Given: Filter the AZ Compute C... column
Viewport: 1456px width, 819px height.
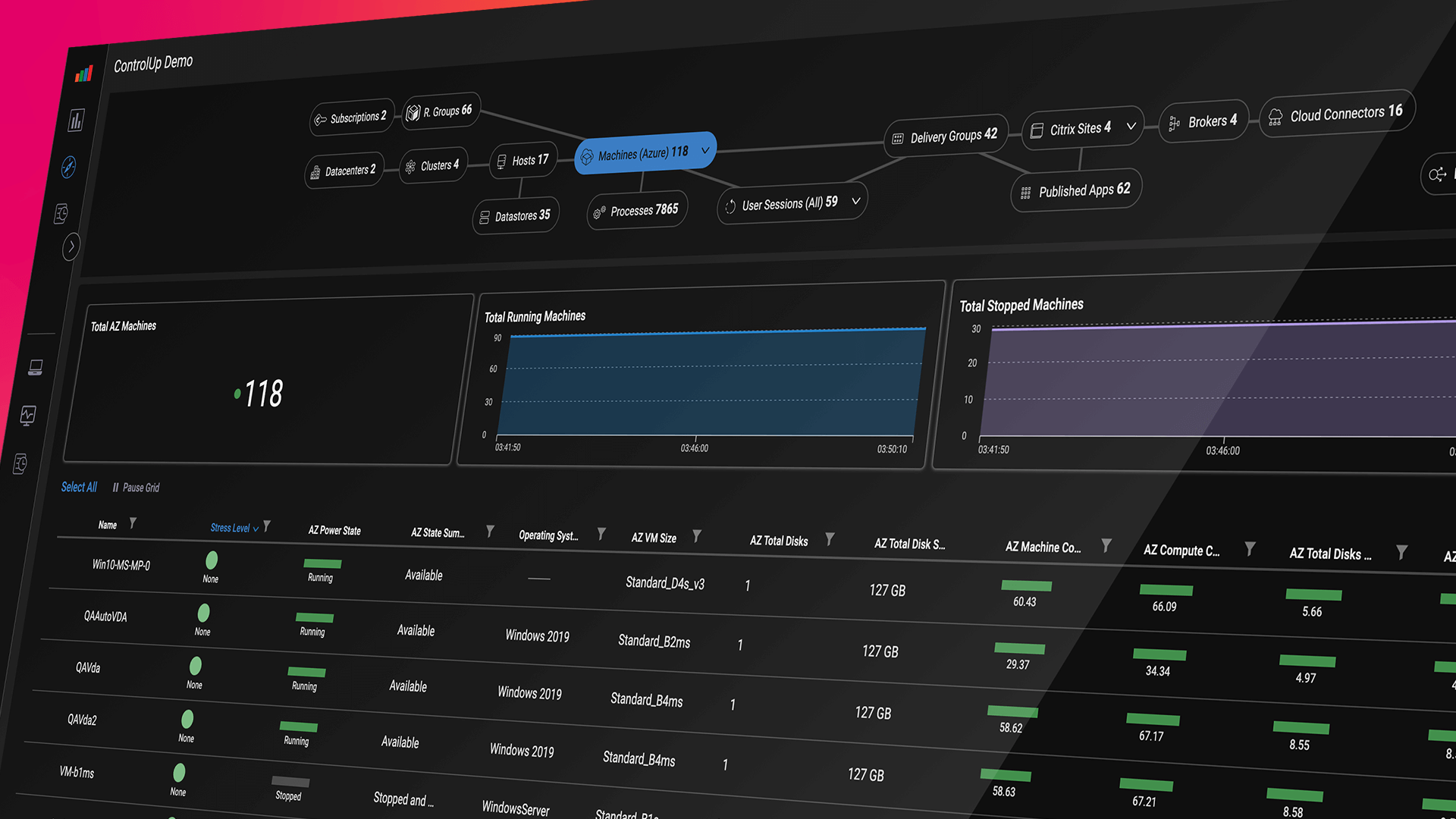Looking at the screenshot, I should [x=1250, y=548].
